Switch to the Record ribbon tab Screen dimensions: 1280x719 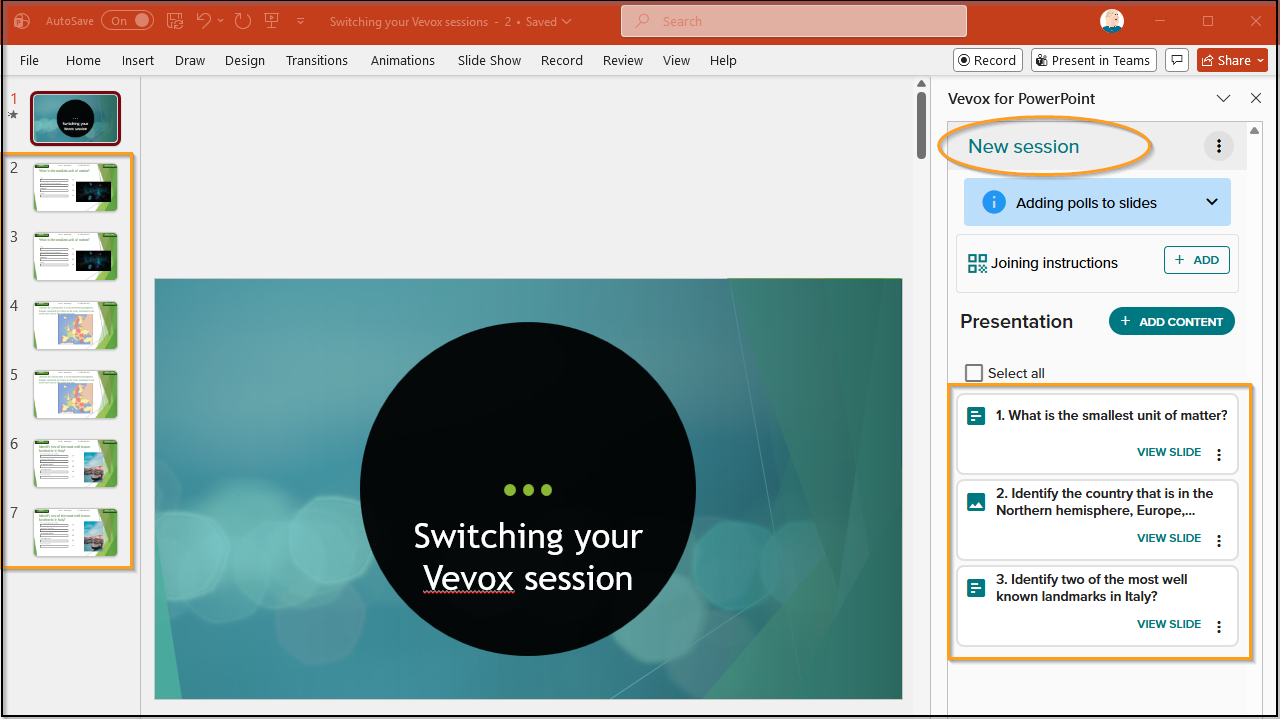click(x=562, y=60)
